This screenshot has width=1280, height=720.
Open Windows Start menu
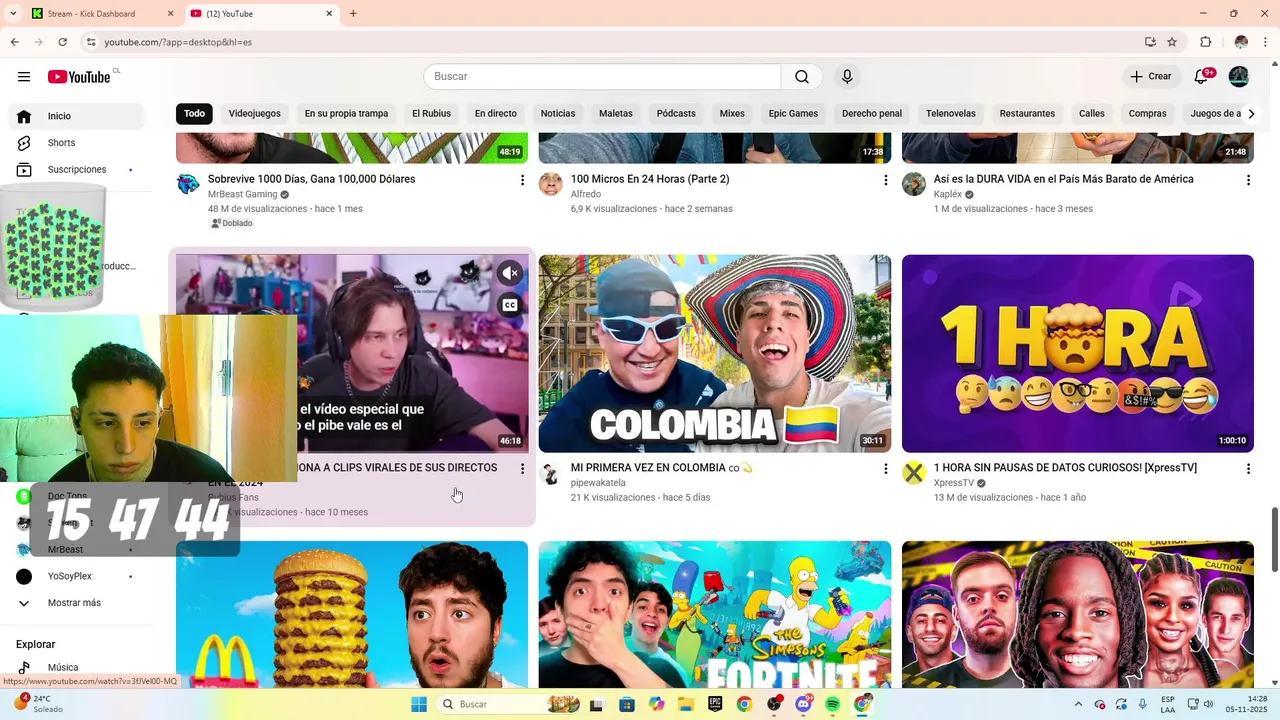tap(419, 704)
